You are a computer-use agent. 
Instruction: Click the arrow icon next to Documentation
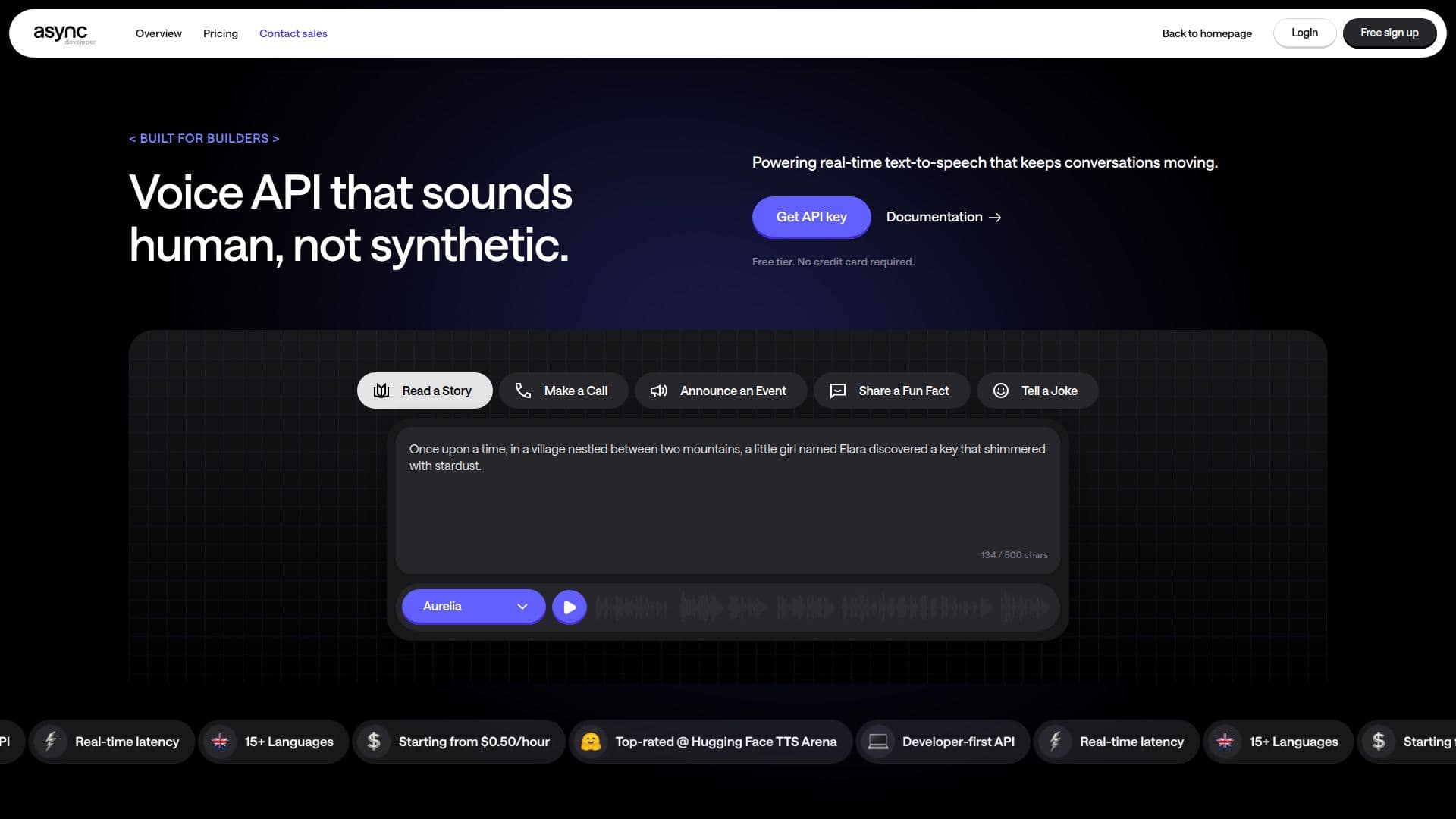click(996, 218)
